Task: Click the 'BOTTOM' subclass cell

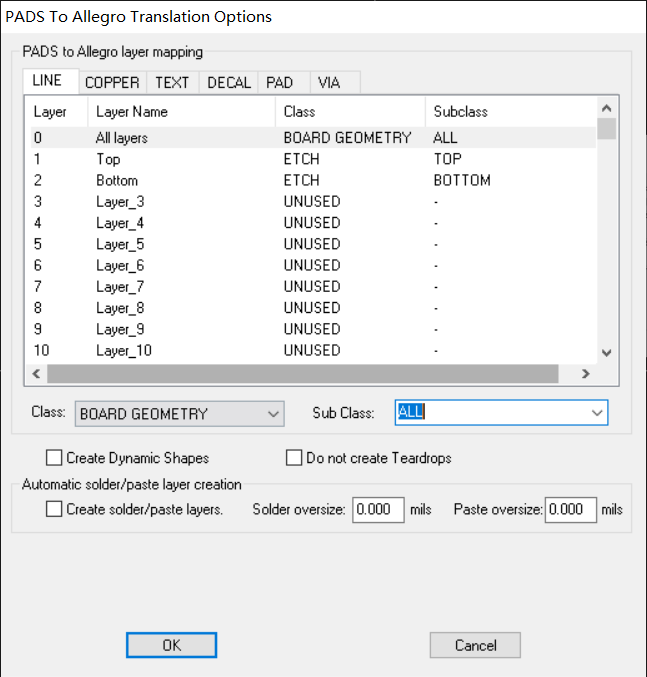Action: click(462, 180)
